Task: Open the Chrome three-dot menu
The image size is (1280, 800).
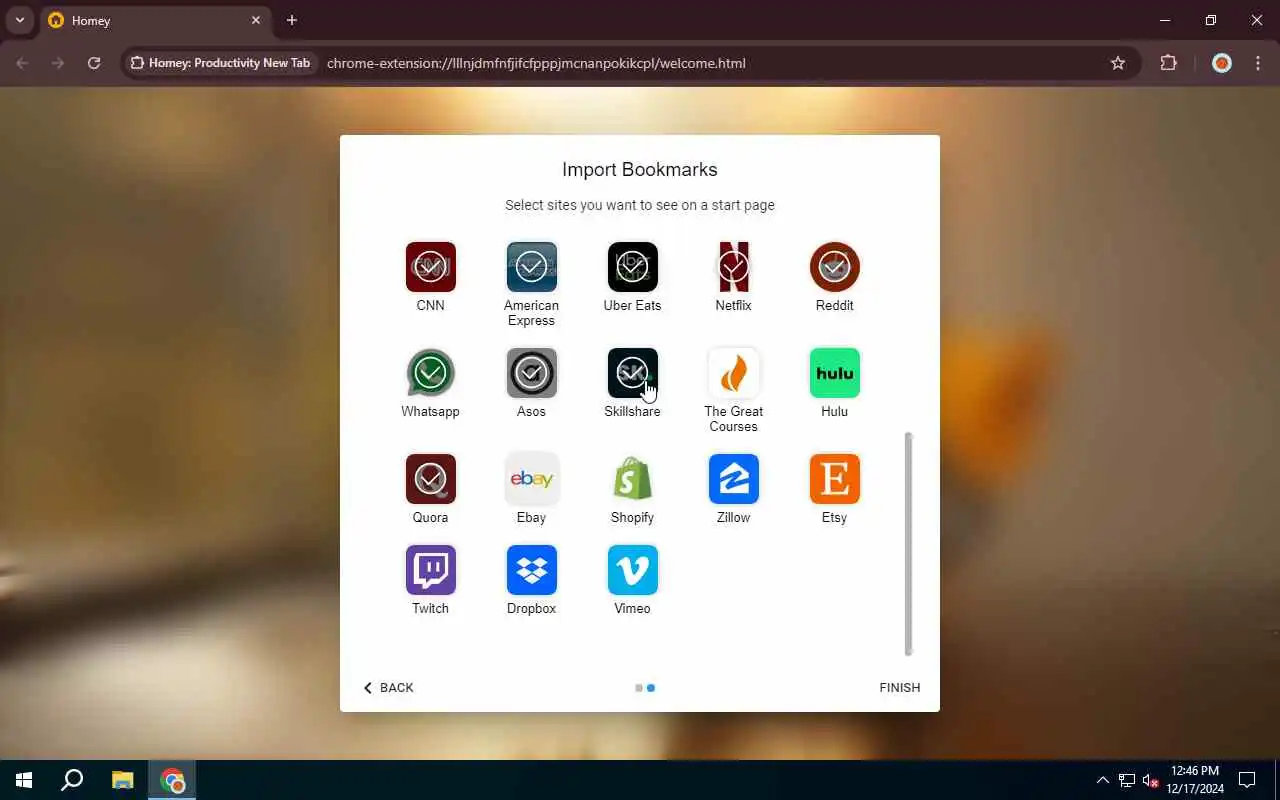Action: click(x=1257, y=63)
